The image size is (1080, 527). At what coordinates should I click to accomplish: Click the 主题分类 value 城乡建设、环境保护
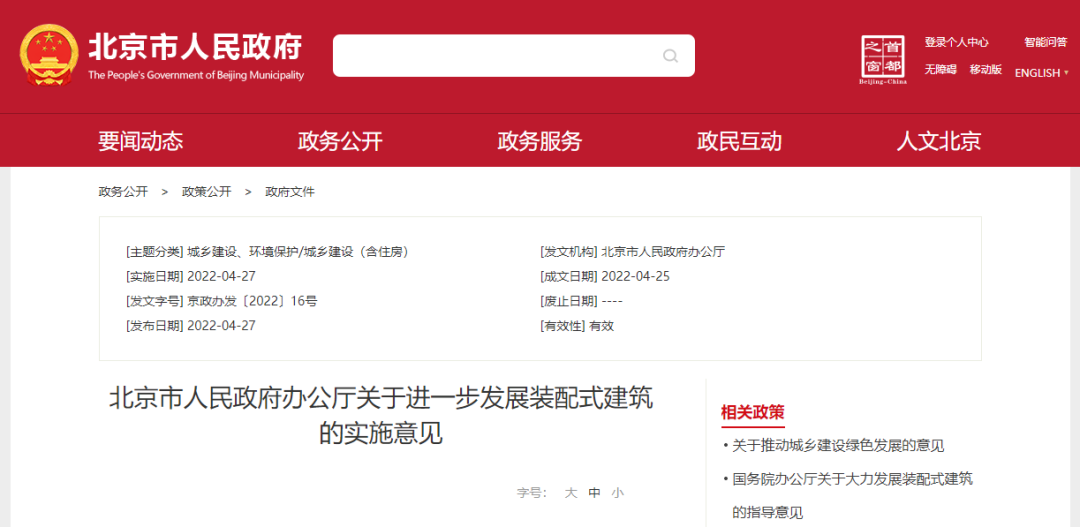tap(299, 252)
